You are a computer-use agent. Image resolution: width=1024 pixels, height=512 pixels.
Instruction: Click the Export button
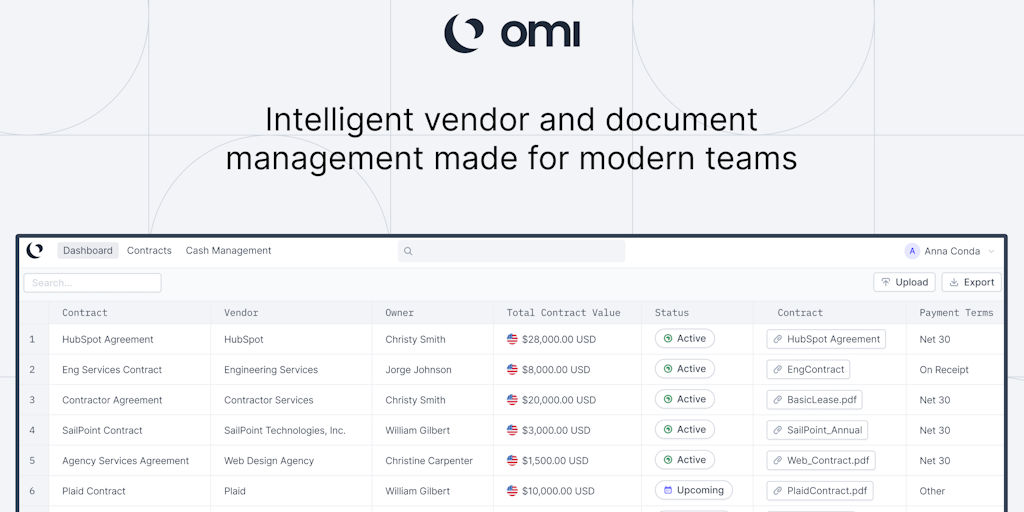[x=972, y=282]
